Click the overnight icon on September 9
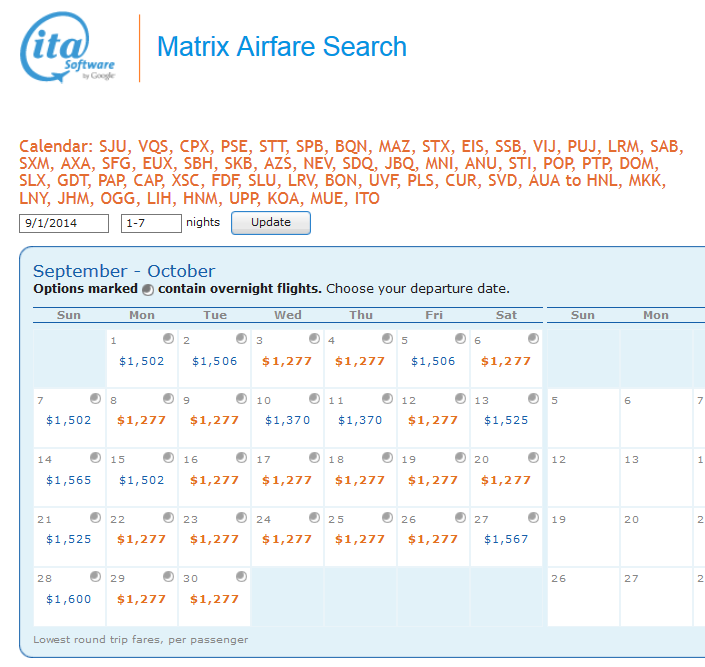This screenshot has height=667, width=705. click(241, 398)
